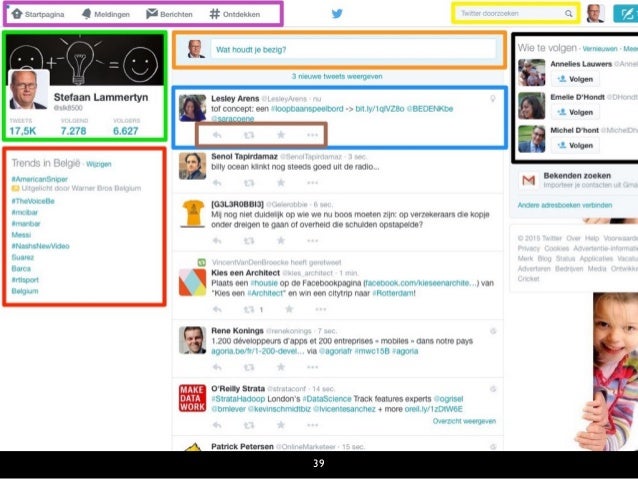The width and height of the screenshot is (638, 479).
Task: Open more options on the [G3L3R0BBI3] tweet
Action: [x=312, y=241]
